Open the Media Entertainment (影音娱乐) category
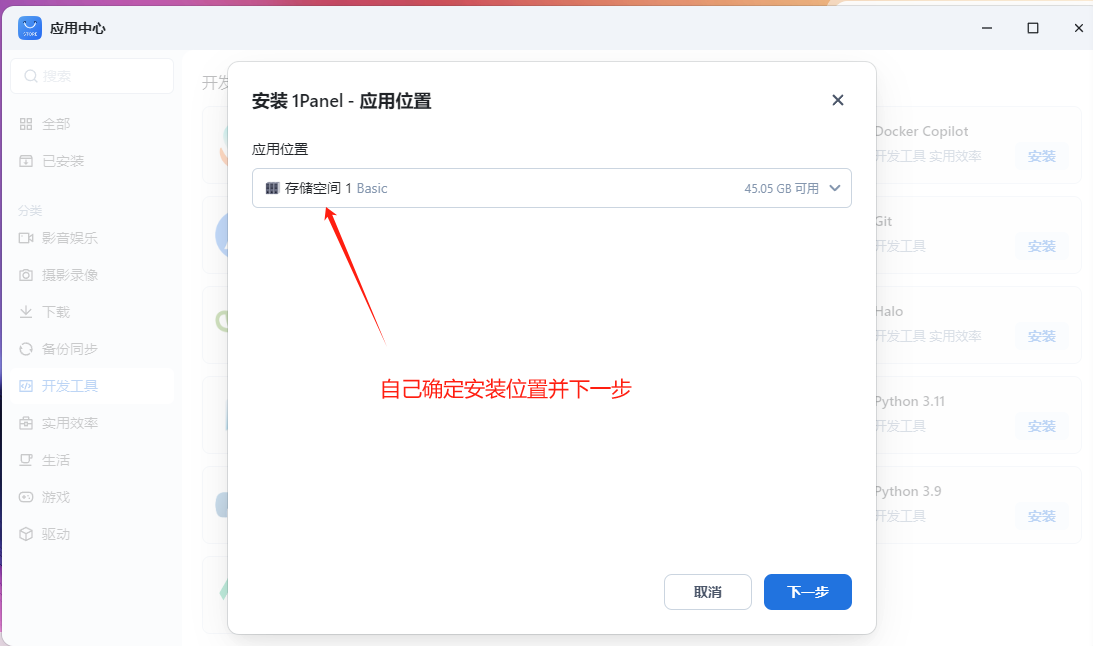 click(x=92, y=238)
